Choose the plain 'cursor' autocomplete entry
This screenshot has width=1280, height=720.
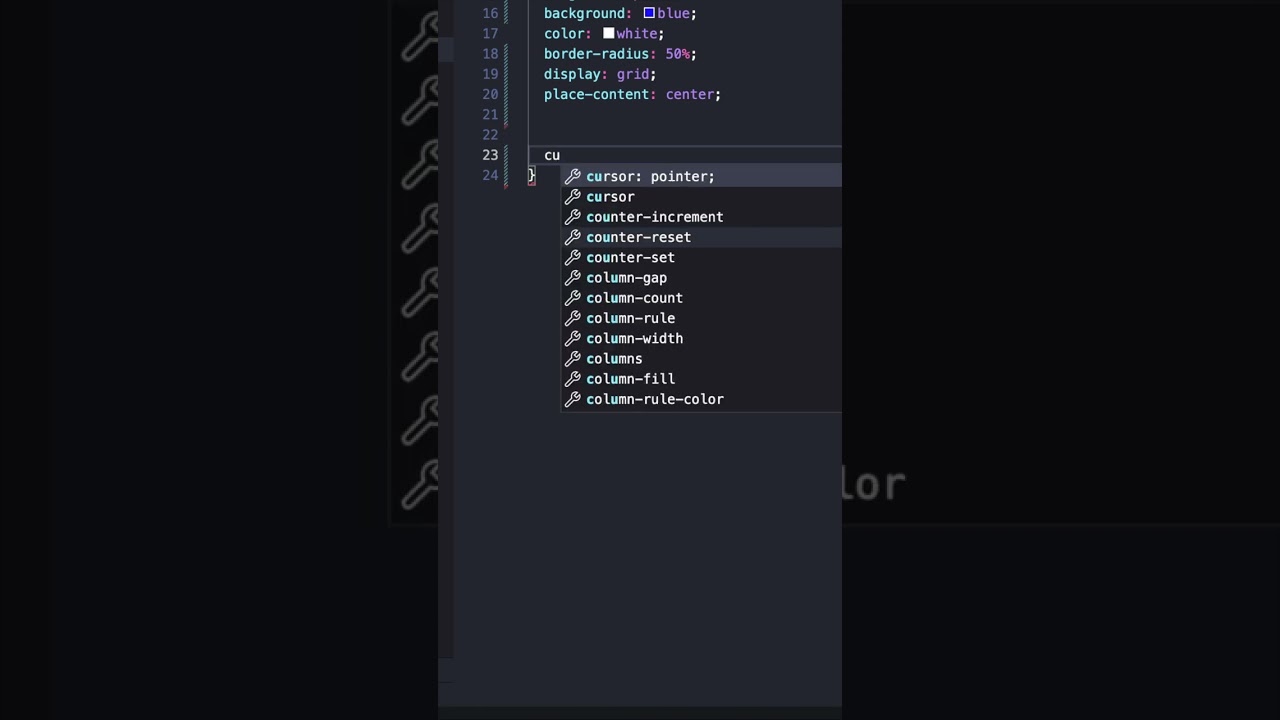pos(701,197)
